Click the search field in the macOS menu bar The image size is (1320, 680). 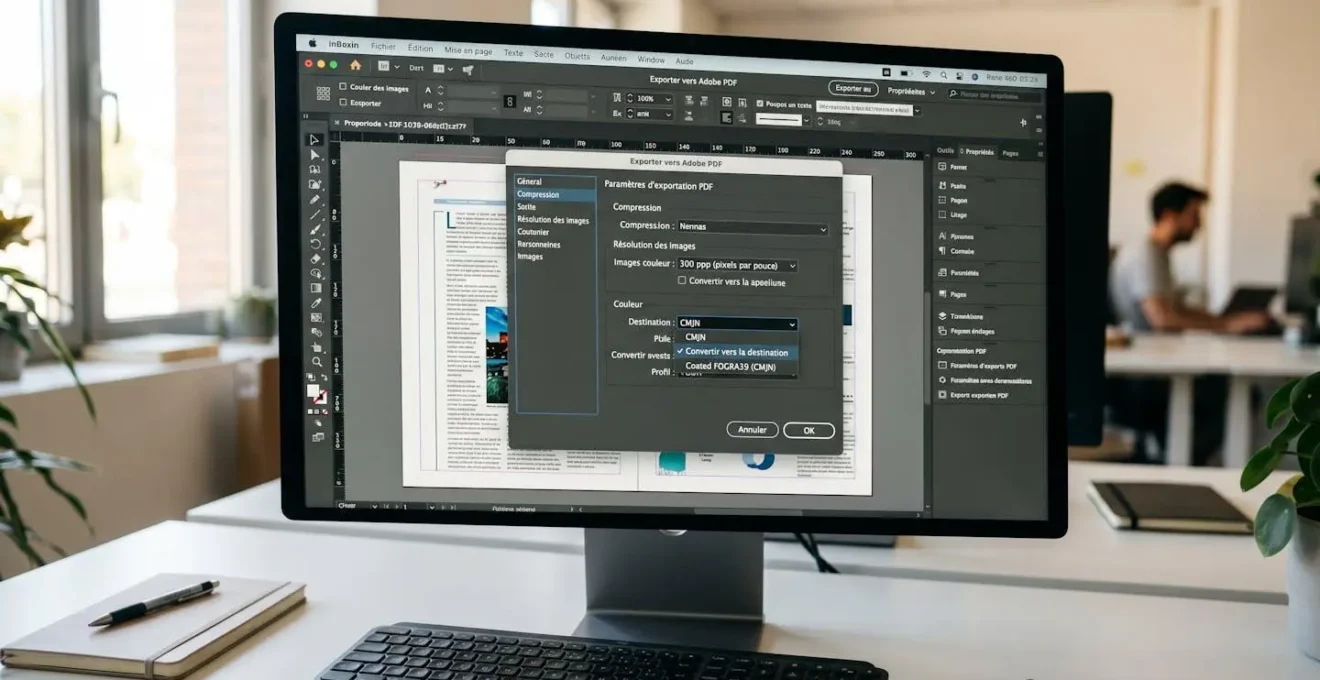[x=943, y=74]
